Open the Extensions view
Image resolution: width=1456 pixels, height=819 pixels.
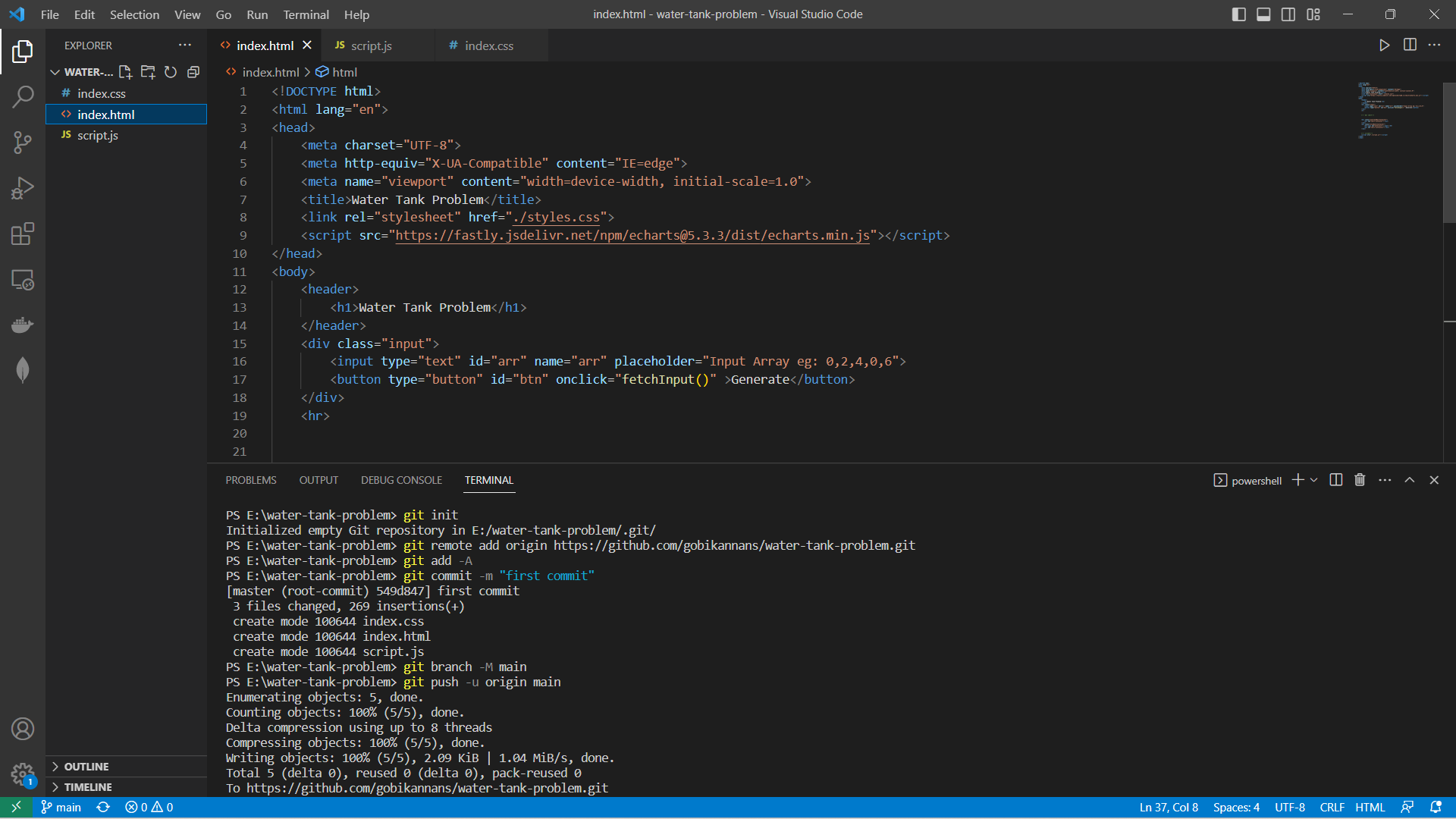23,234
